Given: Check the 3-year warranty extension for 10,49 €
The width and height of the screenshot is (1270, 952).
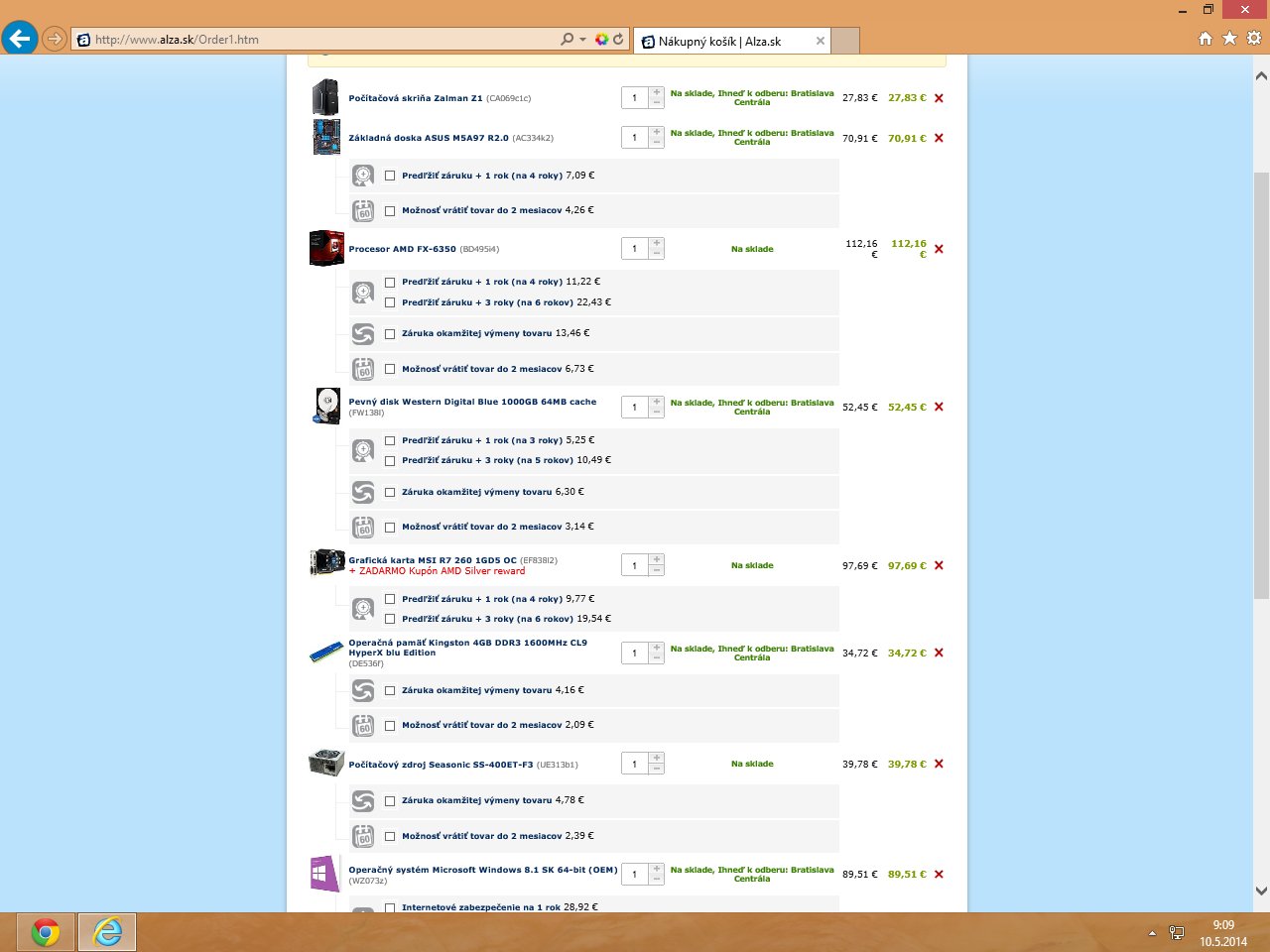Looking at the screenshot, I should 390,460.
